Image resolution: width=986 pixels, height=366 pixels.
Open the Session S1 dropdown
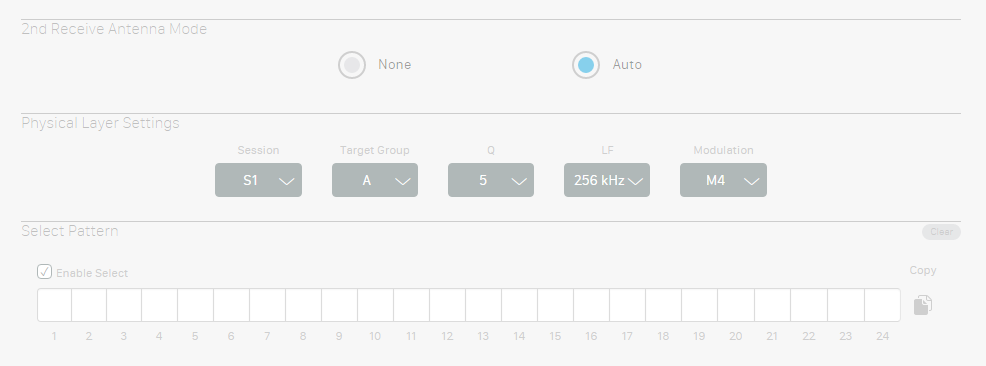258,180
